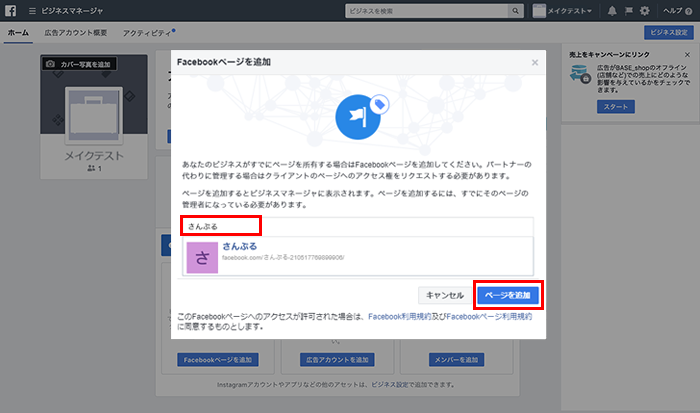This screenshot has width=700, height=413.
Task: Open the ビジネス設定 link in footer text
Action: pos(390,384)
